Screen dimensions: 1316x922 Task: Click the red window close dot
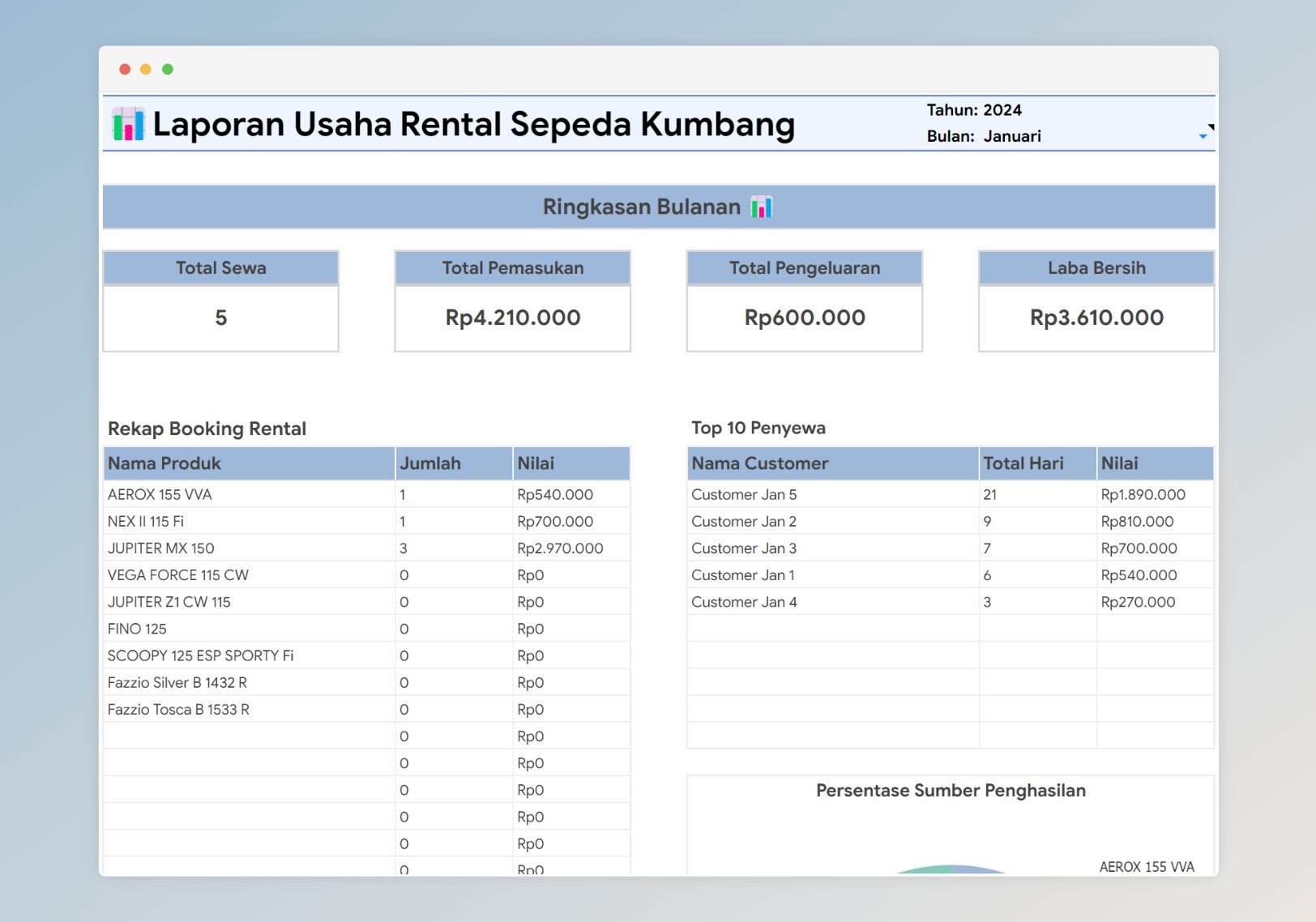click(x=125, y=69)
